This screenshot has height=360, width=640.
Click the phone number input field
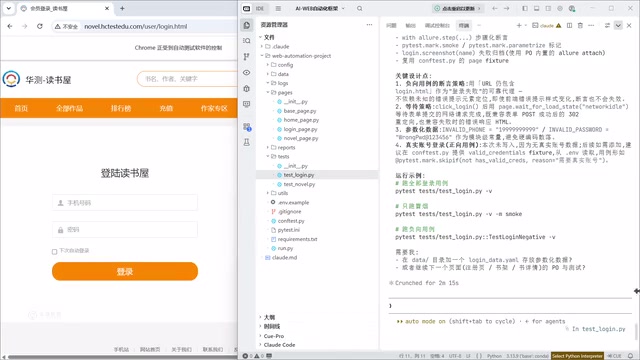click(125, 203)
